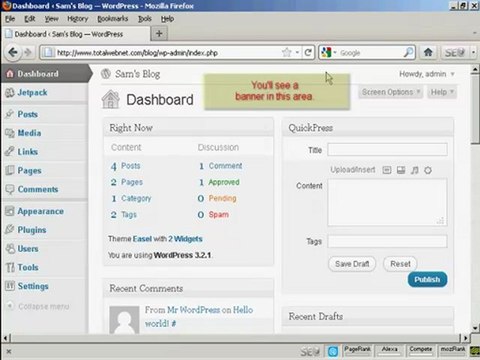Expand the Screen Options dropdown

[x=391, y=92]
